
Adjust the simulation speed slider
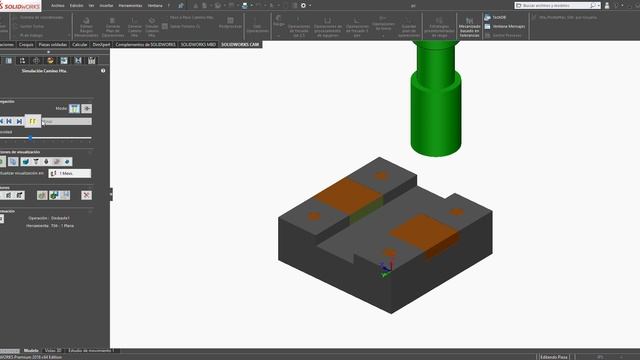click(30, 138)
